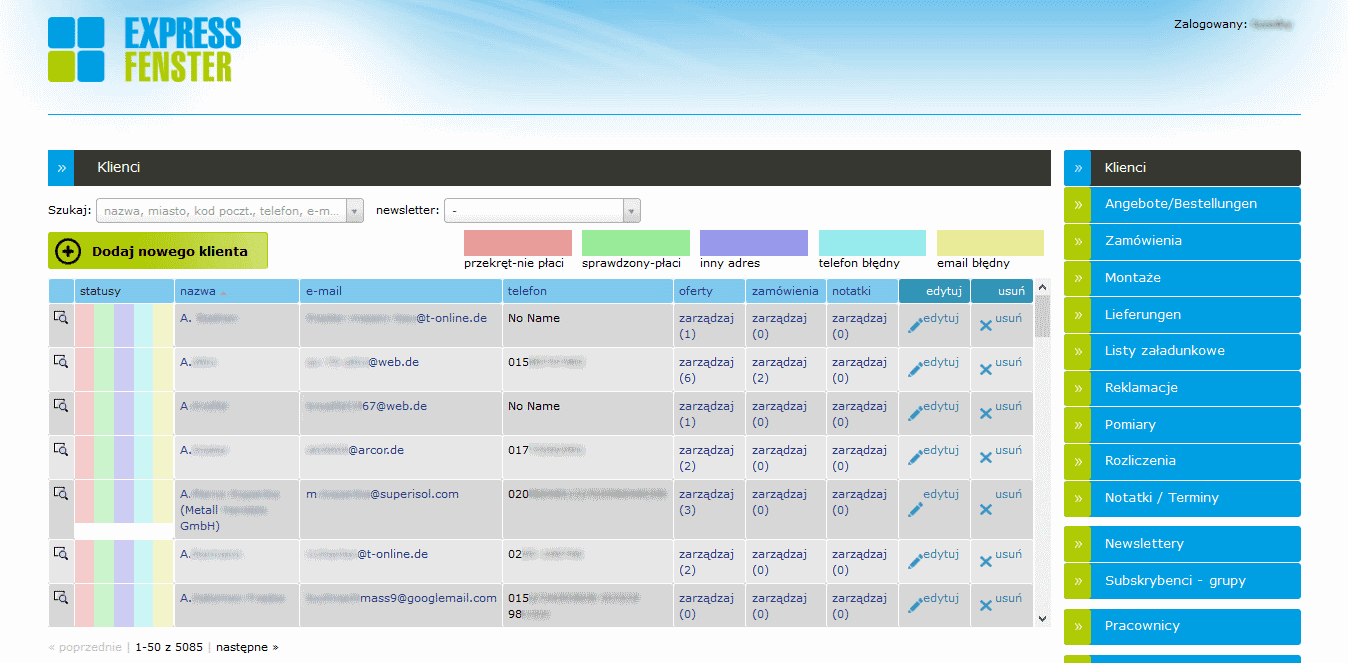Image resolution: width=1348 pixels, height=663 pixels.
Task: Click the pink przekręt-nie płaci legend swatch
Action: [517, 242]
